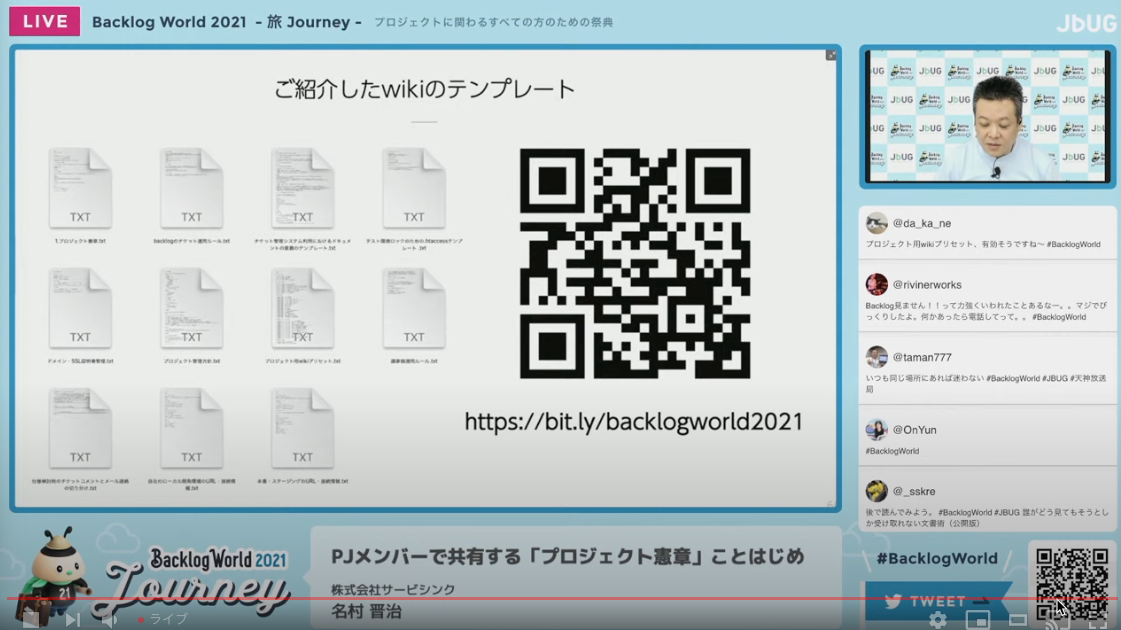Switch to the miniplayer view

pyautogui.click(x=978, y=620)
